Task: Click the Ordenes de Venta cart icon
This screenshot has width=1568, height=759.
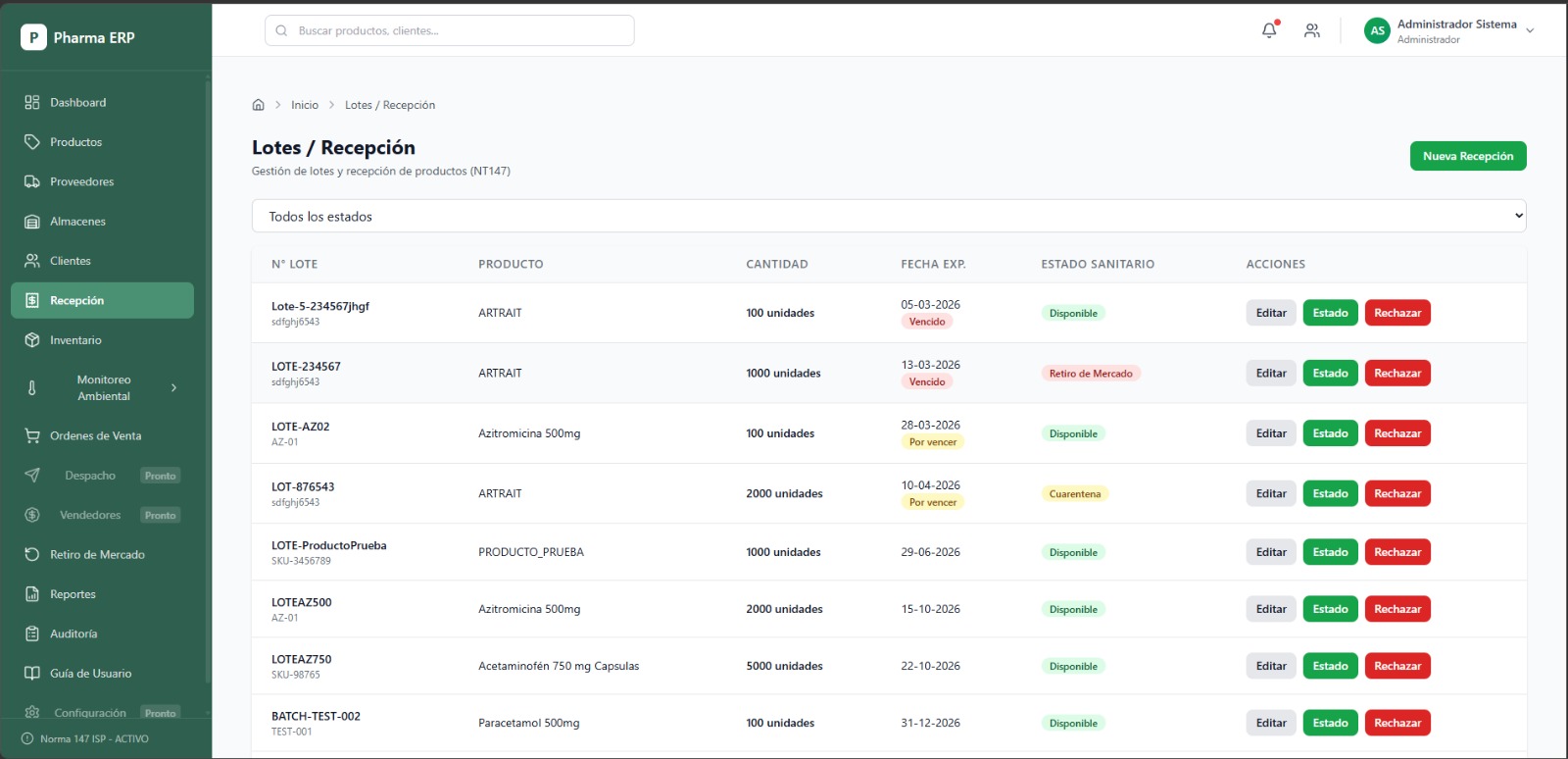Action: [32, 435]
